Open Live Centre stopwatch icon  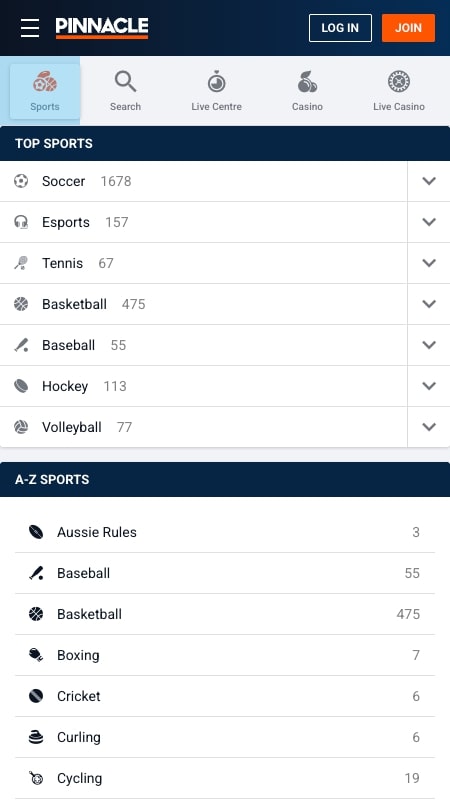[x=216, y=82]
